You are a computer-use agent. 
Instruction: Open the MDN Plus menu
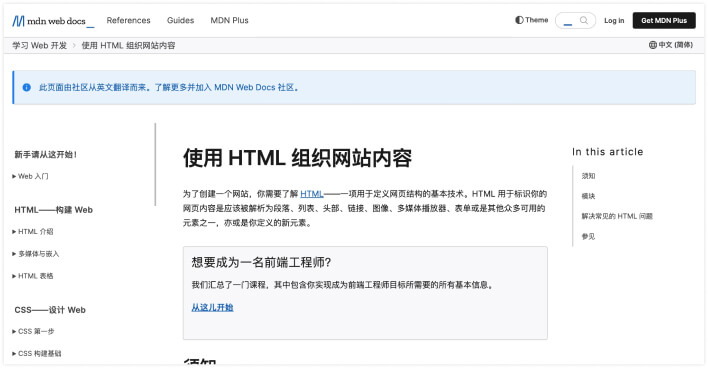(x=229, y=20)
